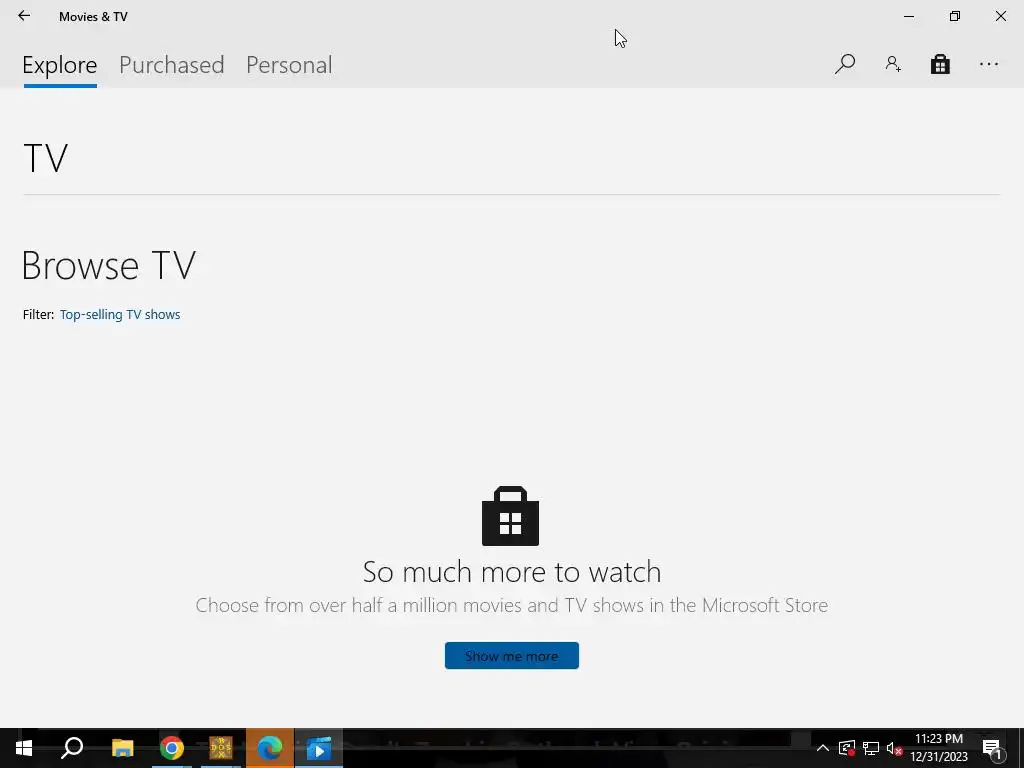
Task: Switch to Microsoft Edge in taskbar
Action: pos(270,748)
